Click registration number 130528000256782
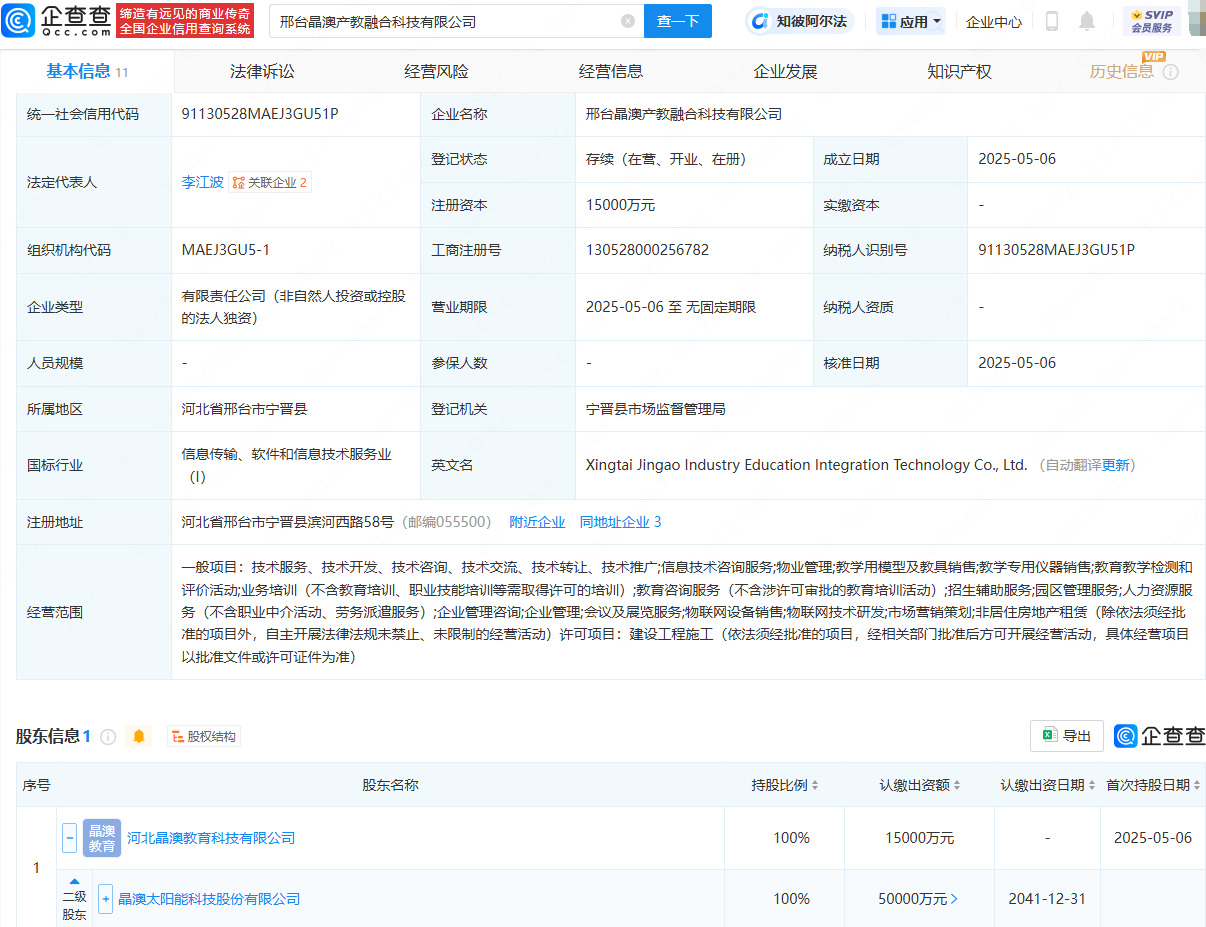 [647, 250]
